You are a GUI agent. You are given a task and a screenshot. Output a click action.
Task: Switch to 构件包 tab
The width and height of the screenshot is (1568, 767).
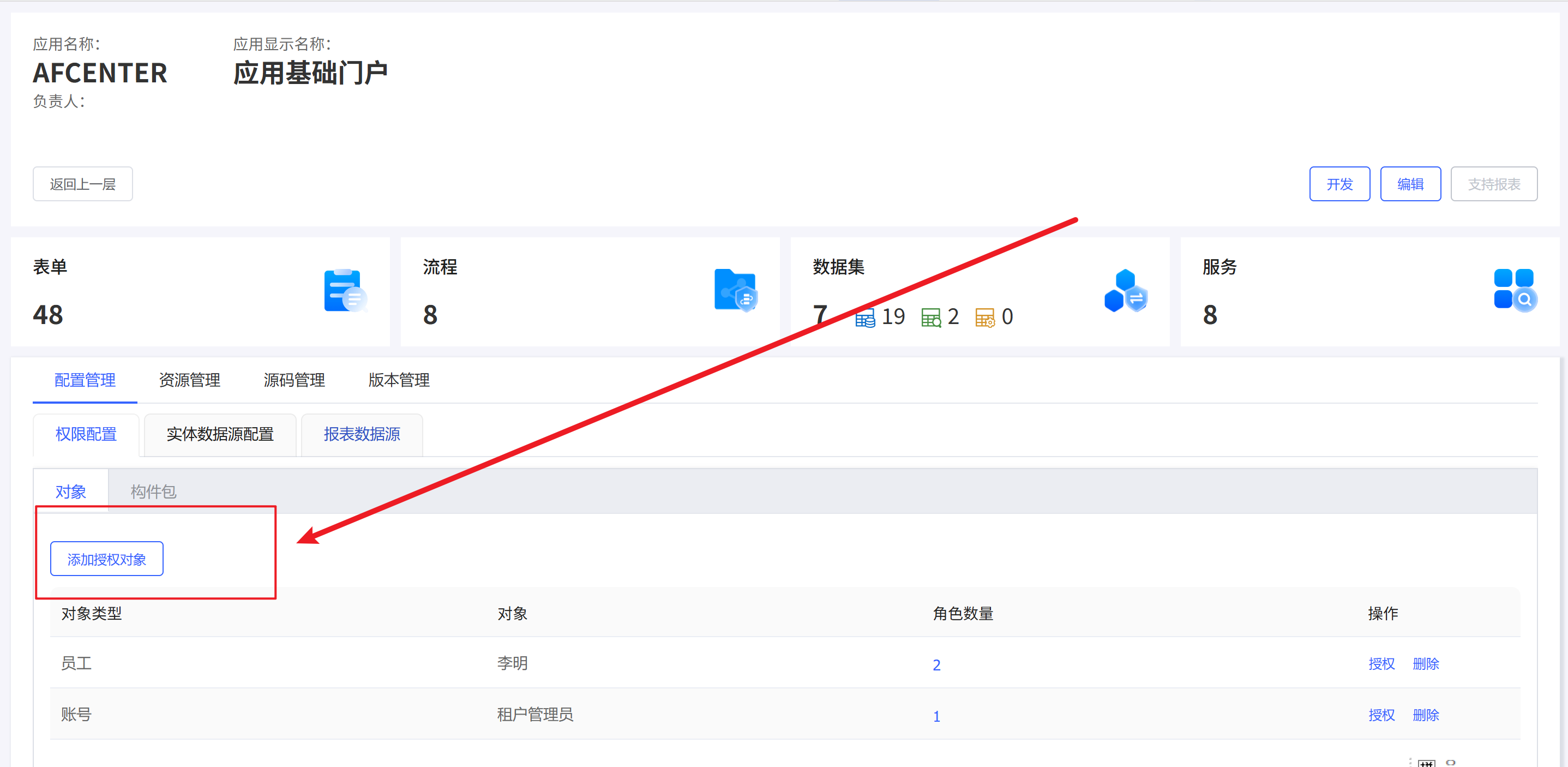click(x=153, y=492)
